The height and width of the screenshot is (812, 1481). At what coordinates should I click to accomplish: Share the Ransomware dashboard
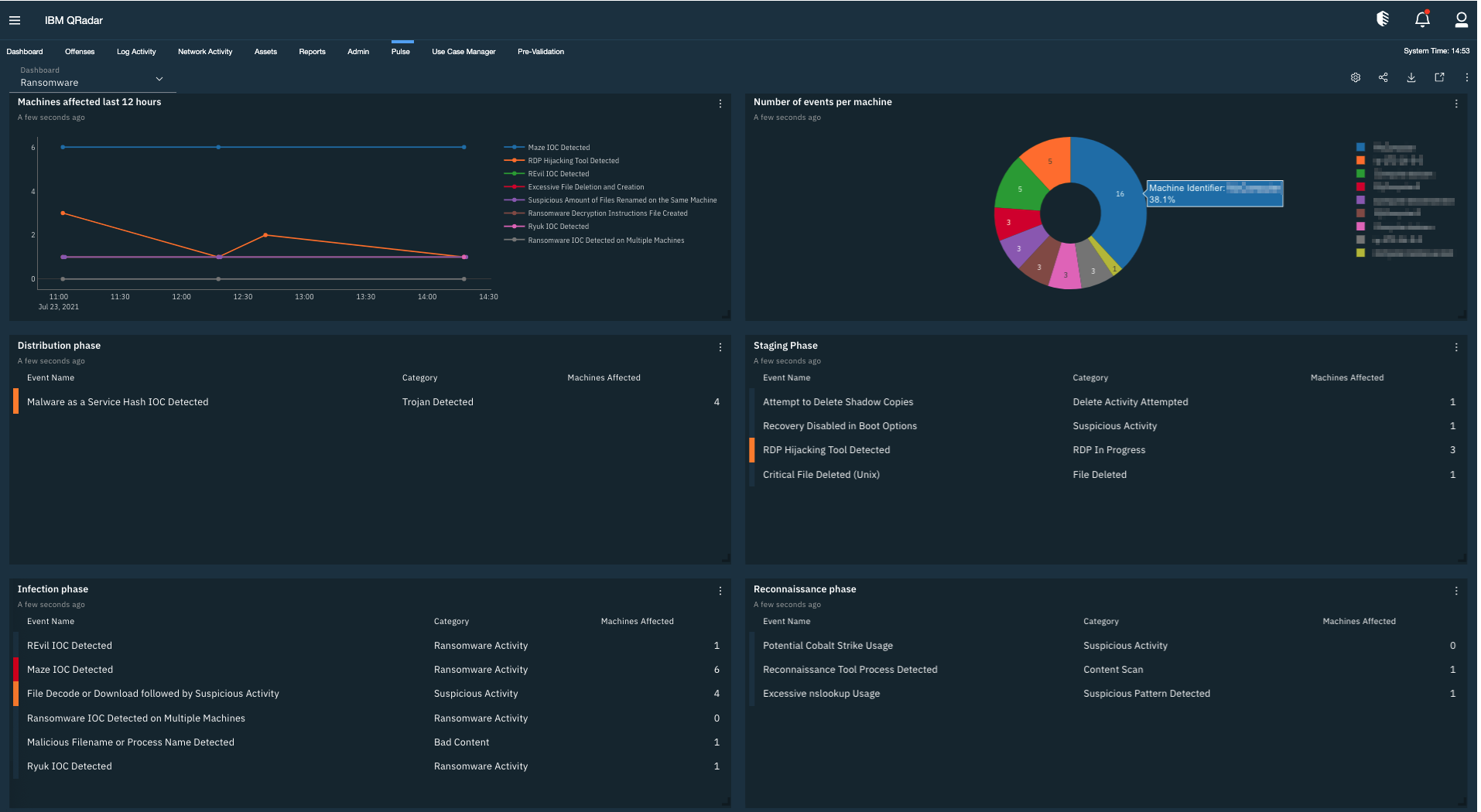pyautogui.click(x=1383, y=77)
